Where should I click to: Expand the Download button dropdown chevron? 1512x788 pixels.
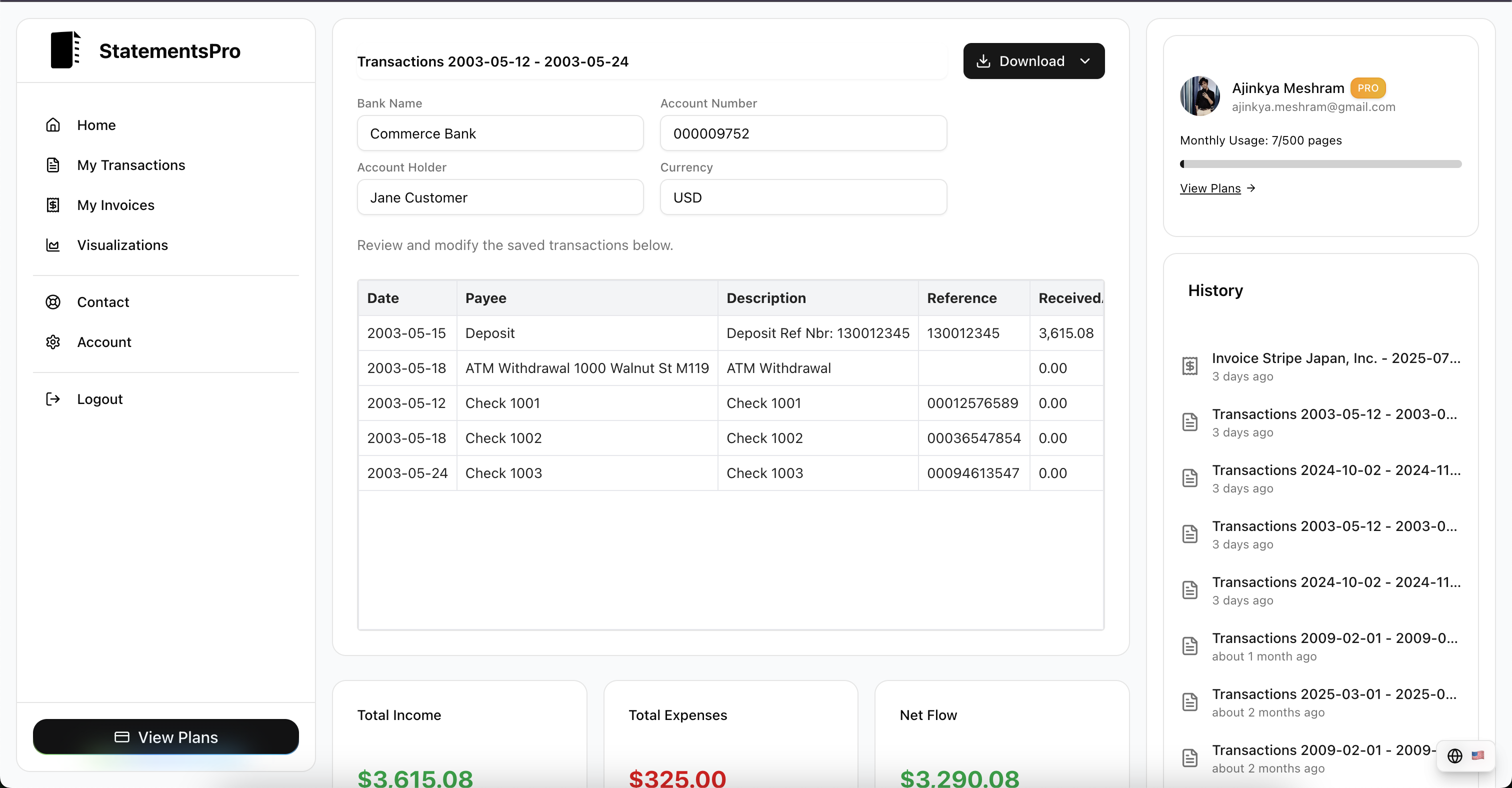pos(1085,60)
